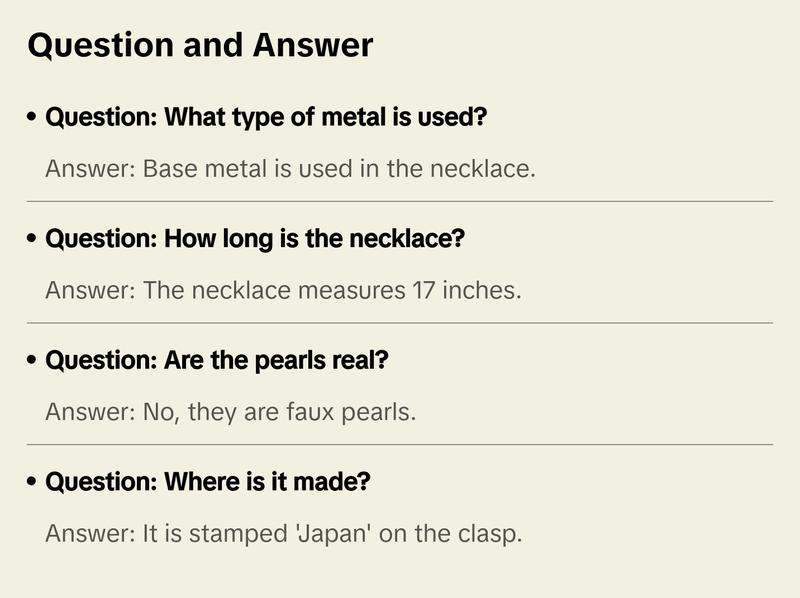Viewport: 800px width, 598px height.
Task: Click "Answer:" label before "Base metal"
Action: [x=89, y=169]
